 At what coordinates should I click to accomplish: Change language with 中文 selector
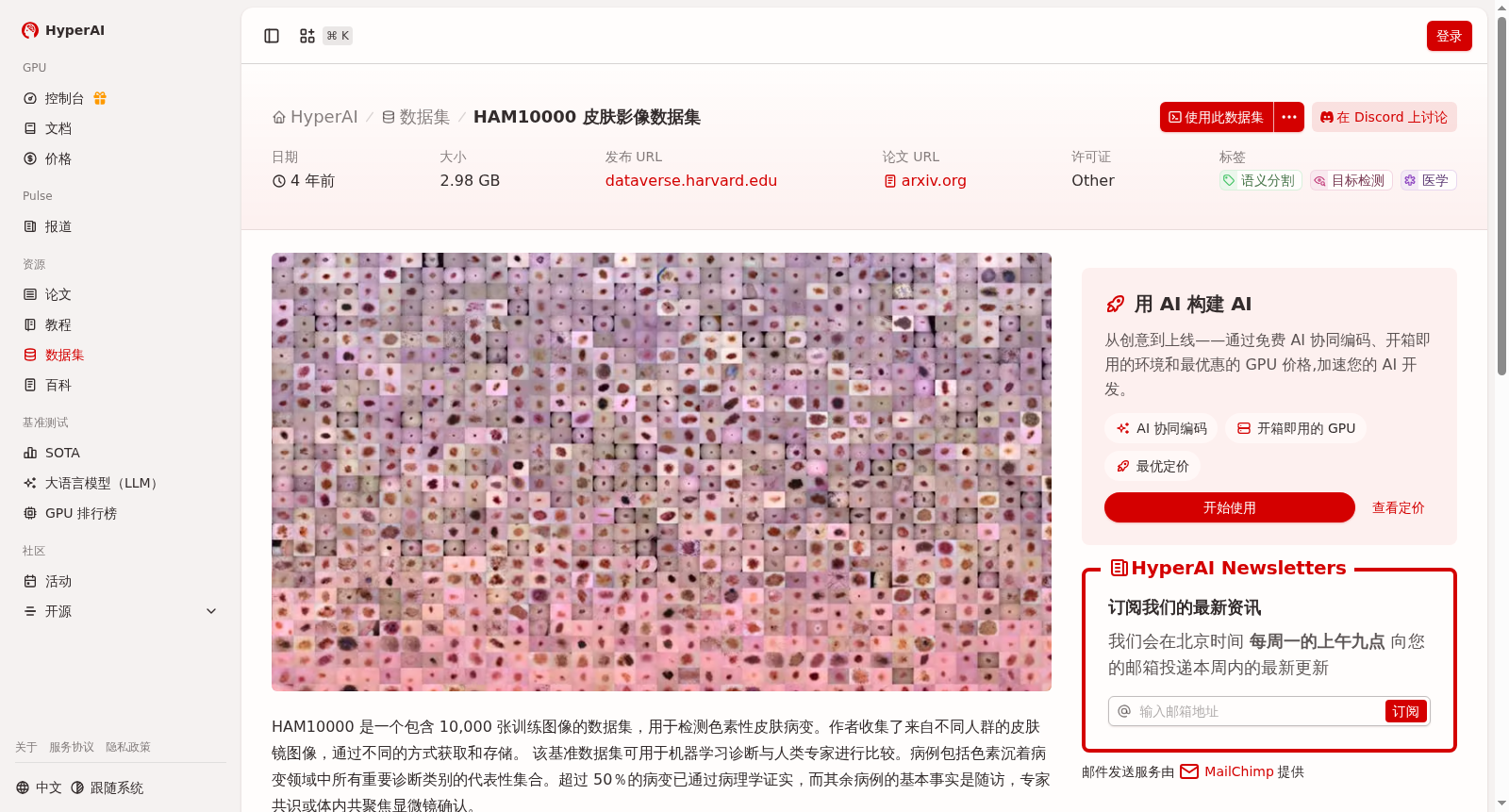pos(39,787)
